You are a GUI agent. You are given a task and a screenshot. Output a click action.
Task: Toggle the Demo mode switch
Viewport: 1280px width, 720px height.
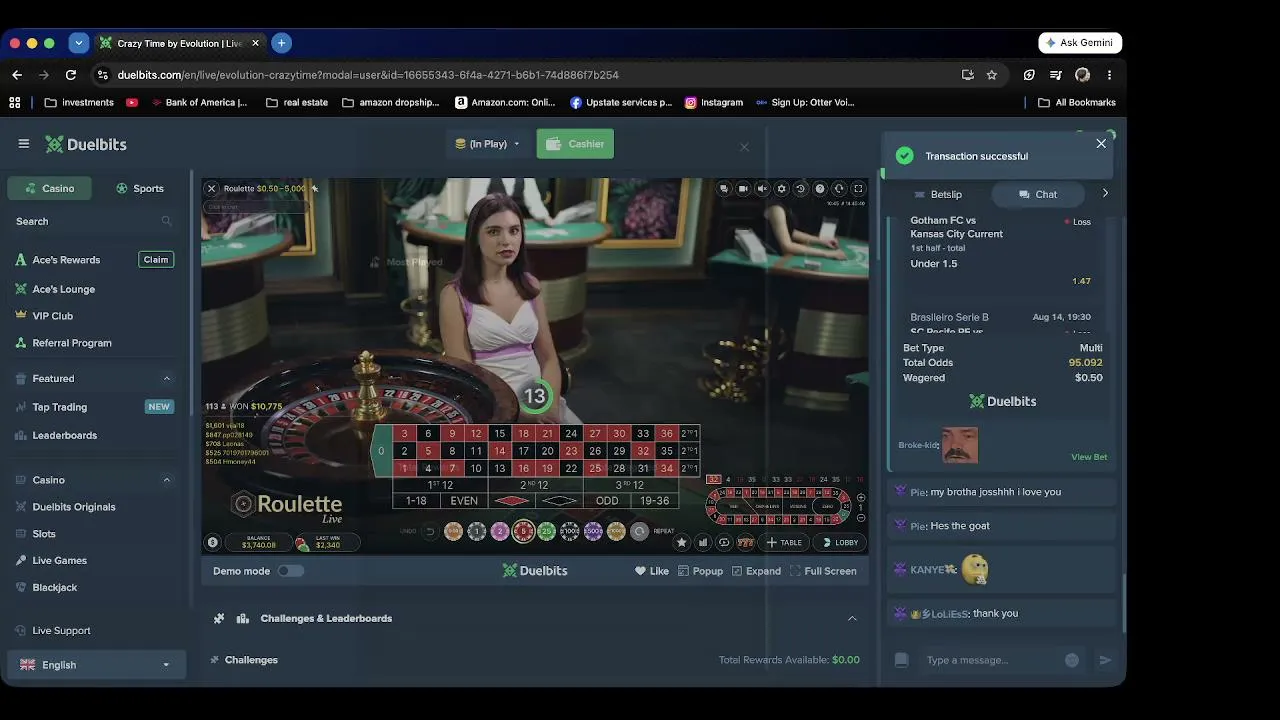tap(290, 571)
